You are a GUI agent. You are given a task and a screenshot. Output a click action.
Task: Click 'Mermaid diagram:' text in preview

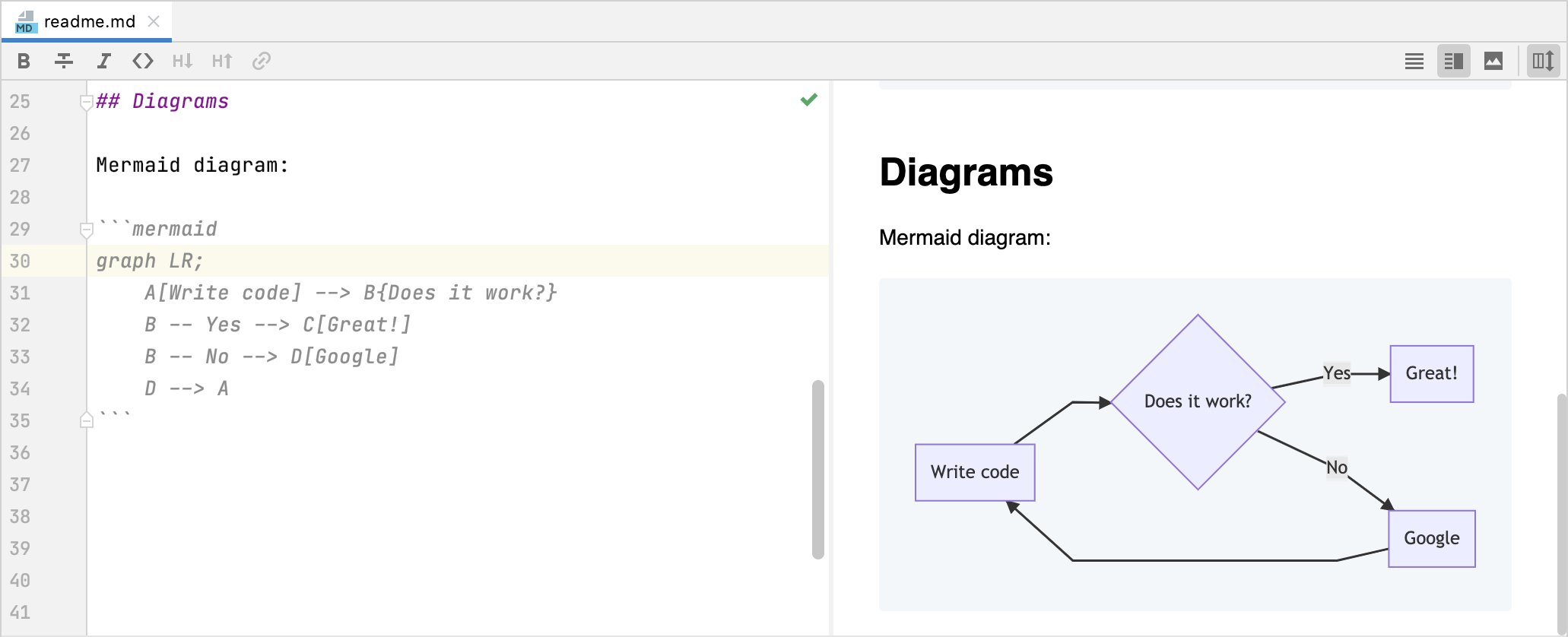click(964, 237)
